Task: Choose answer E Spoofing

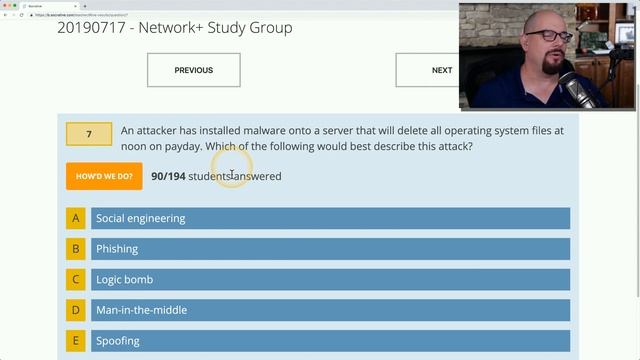Action: click(x=330, y=341)
